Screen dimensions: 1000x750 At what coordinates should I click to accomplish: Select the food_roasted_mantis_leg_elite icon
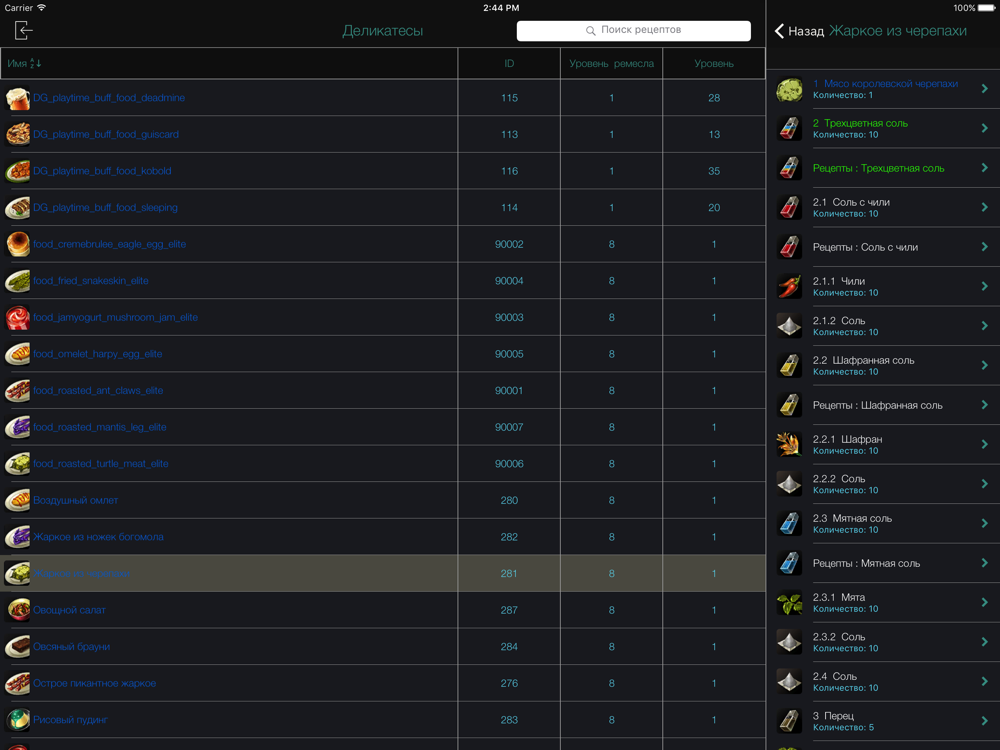(x=18, y=427)
